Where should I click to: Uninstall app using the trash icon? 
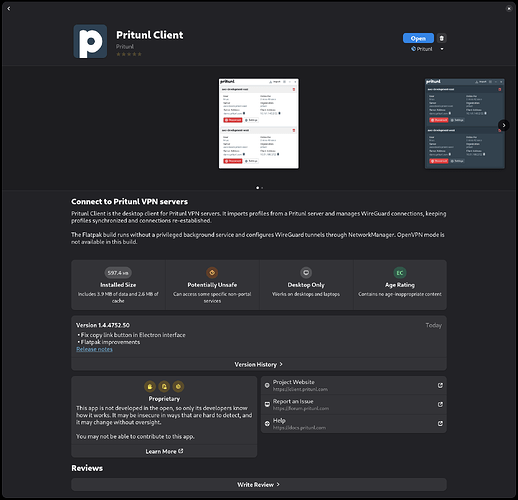tap(441, 38)
